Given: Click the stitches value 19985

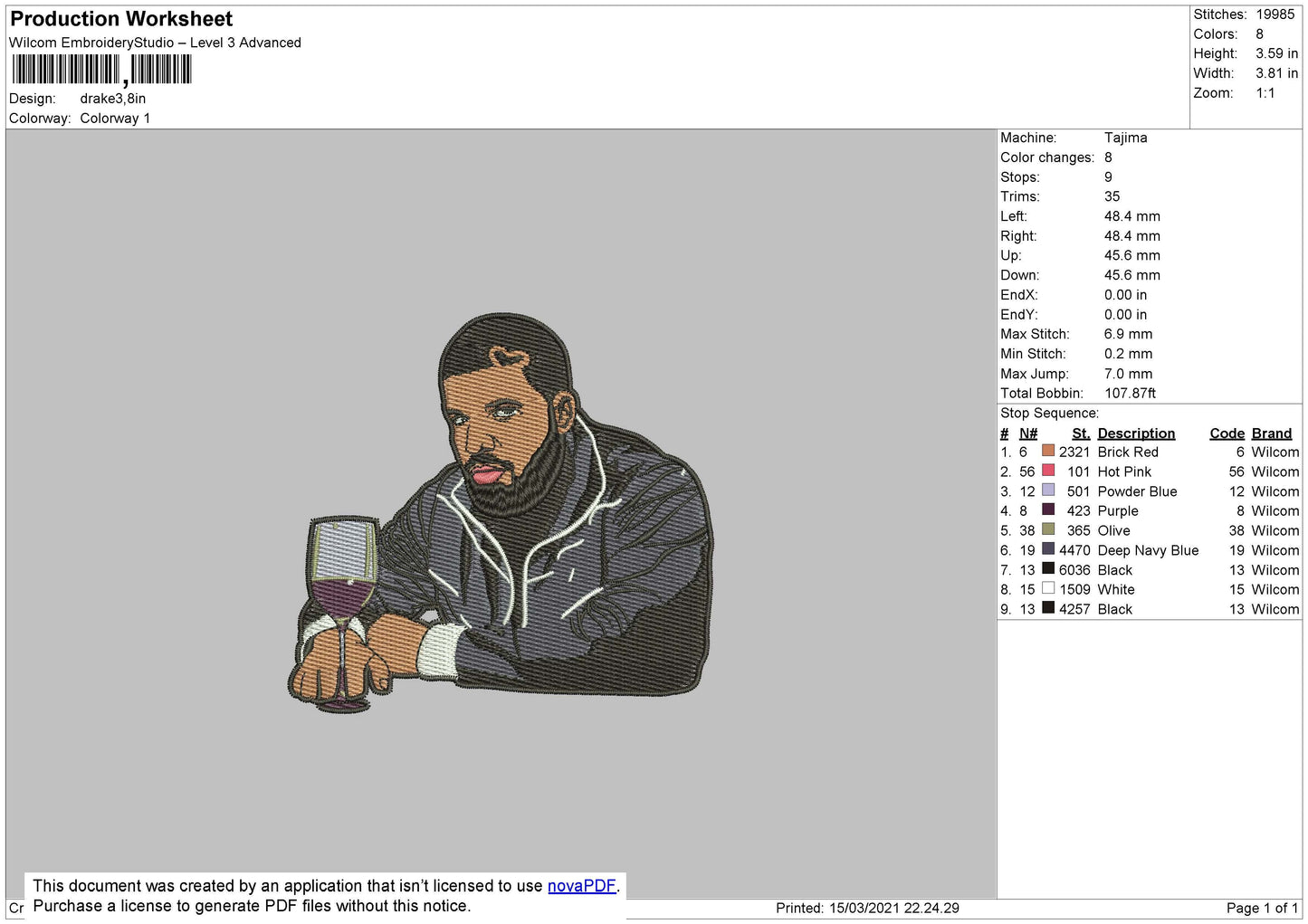Looking at the screenshot, I should [x=1275, y=14].
